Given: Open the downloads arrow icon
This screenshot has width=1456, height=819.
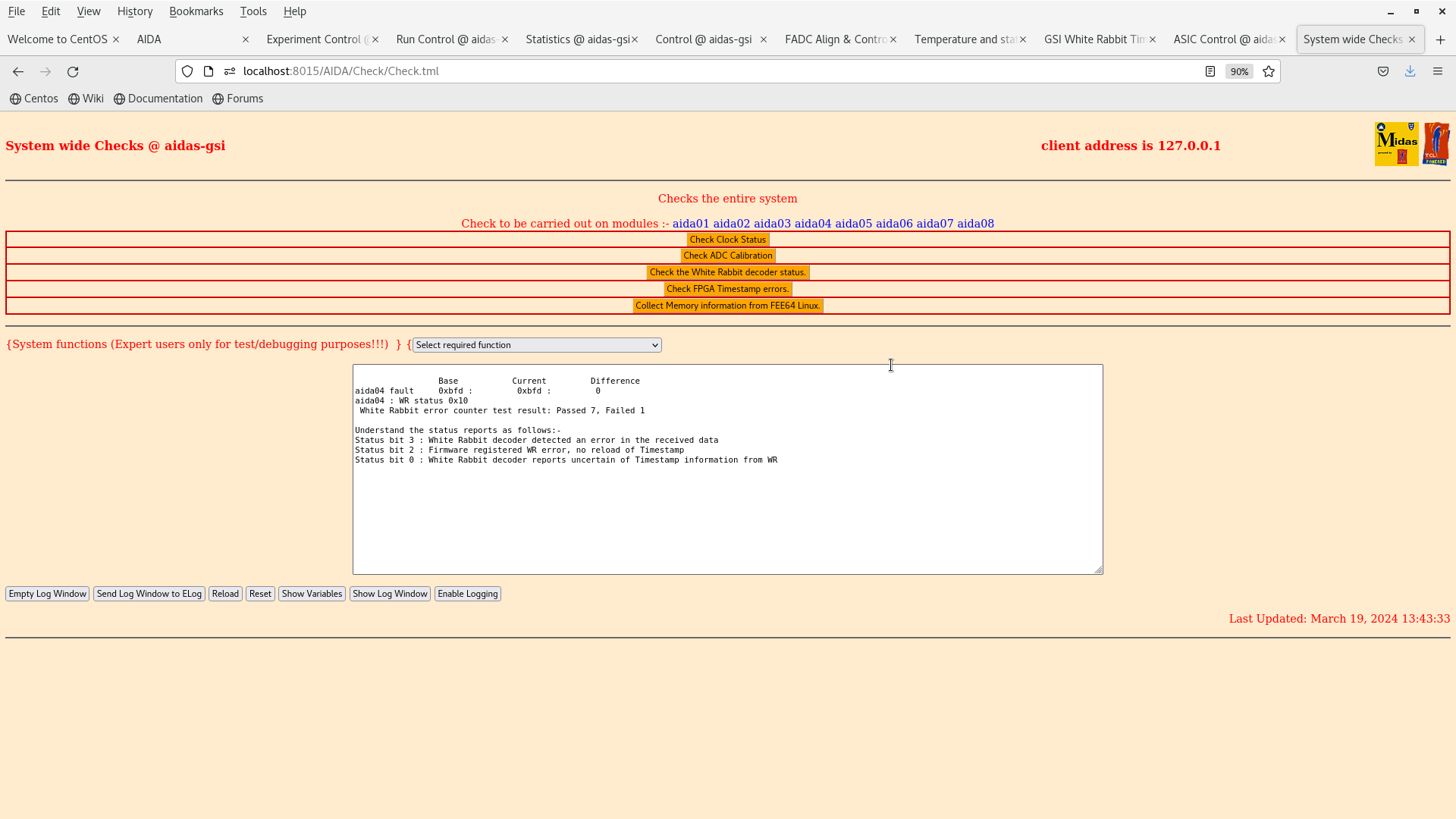Looking at the screenshot, I should (1410, 71).
